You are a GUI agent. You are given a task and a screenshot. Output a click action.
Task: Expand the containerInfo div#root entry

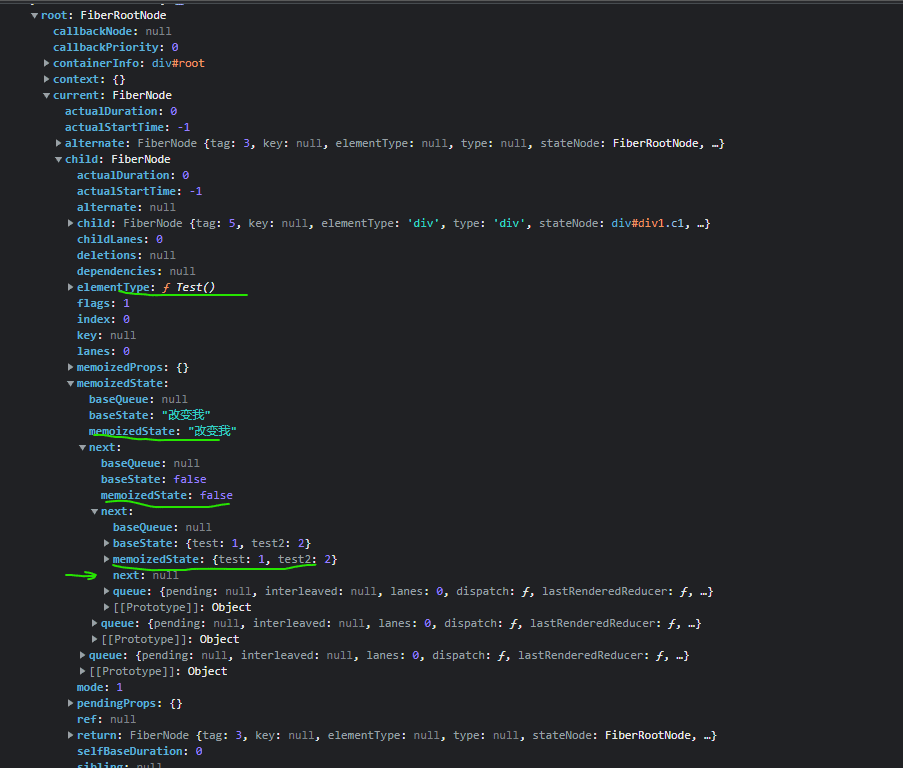(x=47, y=64)
